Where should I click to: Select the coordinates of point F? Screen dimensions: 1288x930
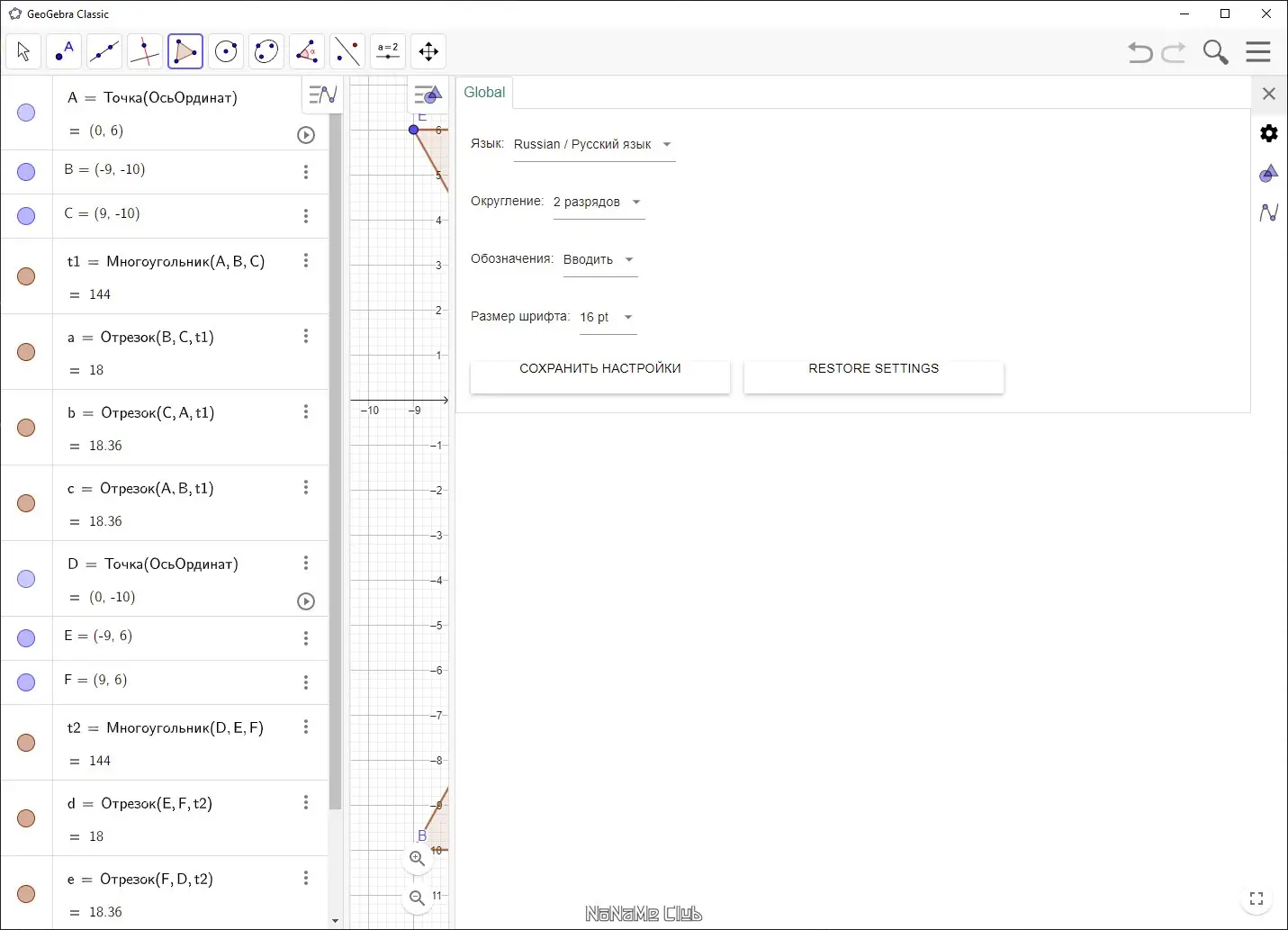(x=110, y=681)
